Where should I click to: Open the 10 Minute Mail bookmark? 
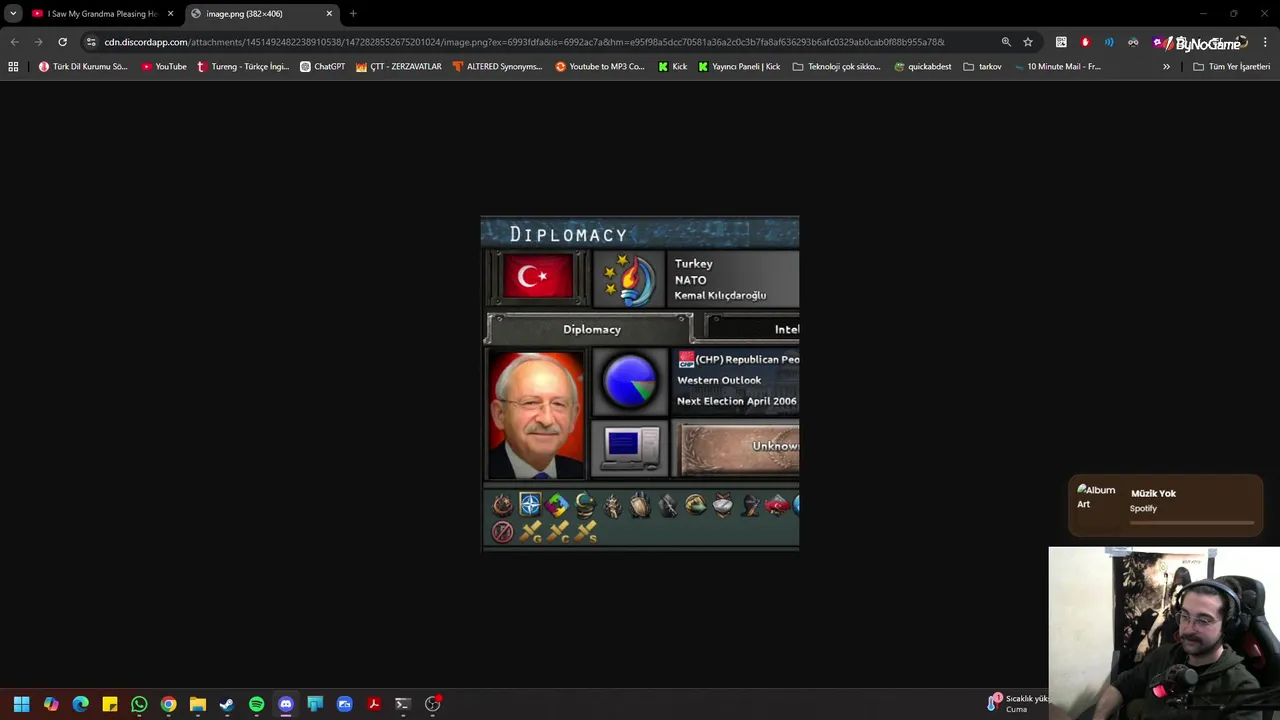1057,67
